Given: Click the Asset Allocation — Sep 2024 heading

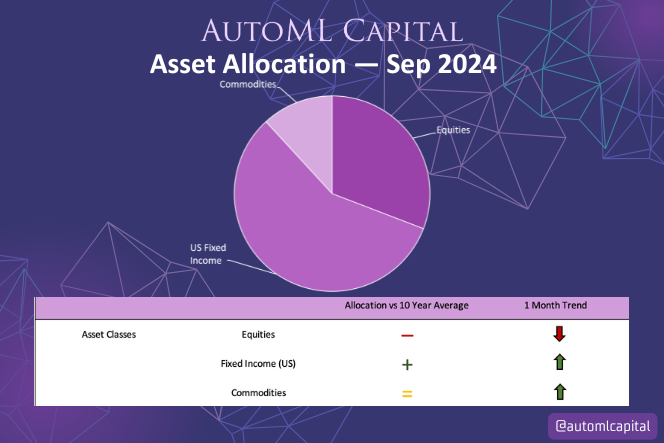Looking at the screenshot, I should click(323, 64).
